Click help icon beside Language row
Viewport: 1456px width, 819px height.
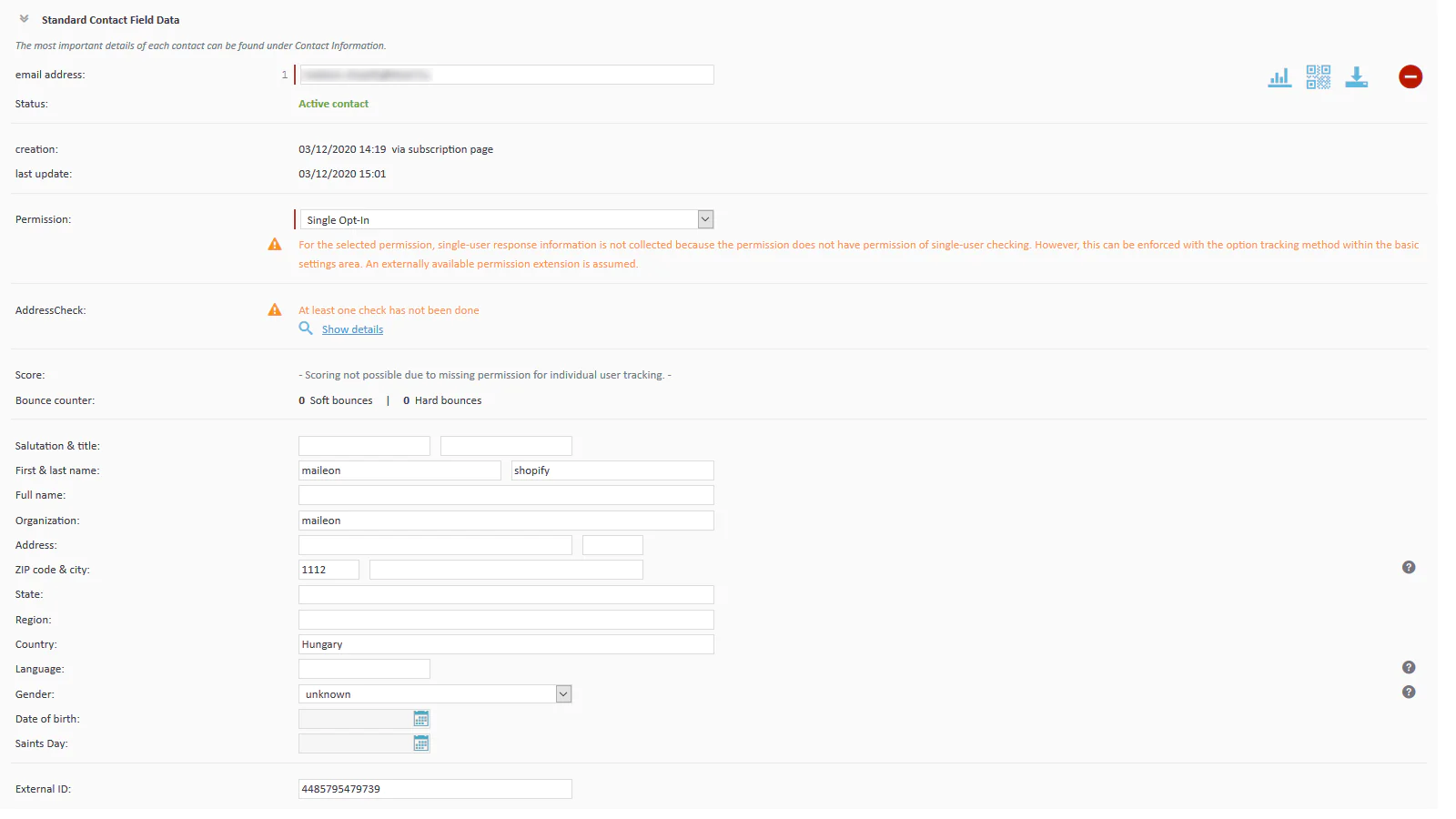pyautogui.click(x=1408, y=668)
